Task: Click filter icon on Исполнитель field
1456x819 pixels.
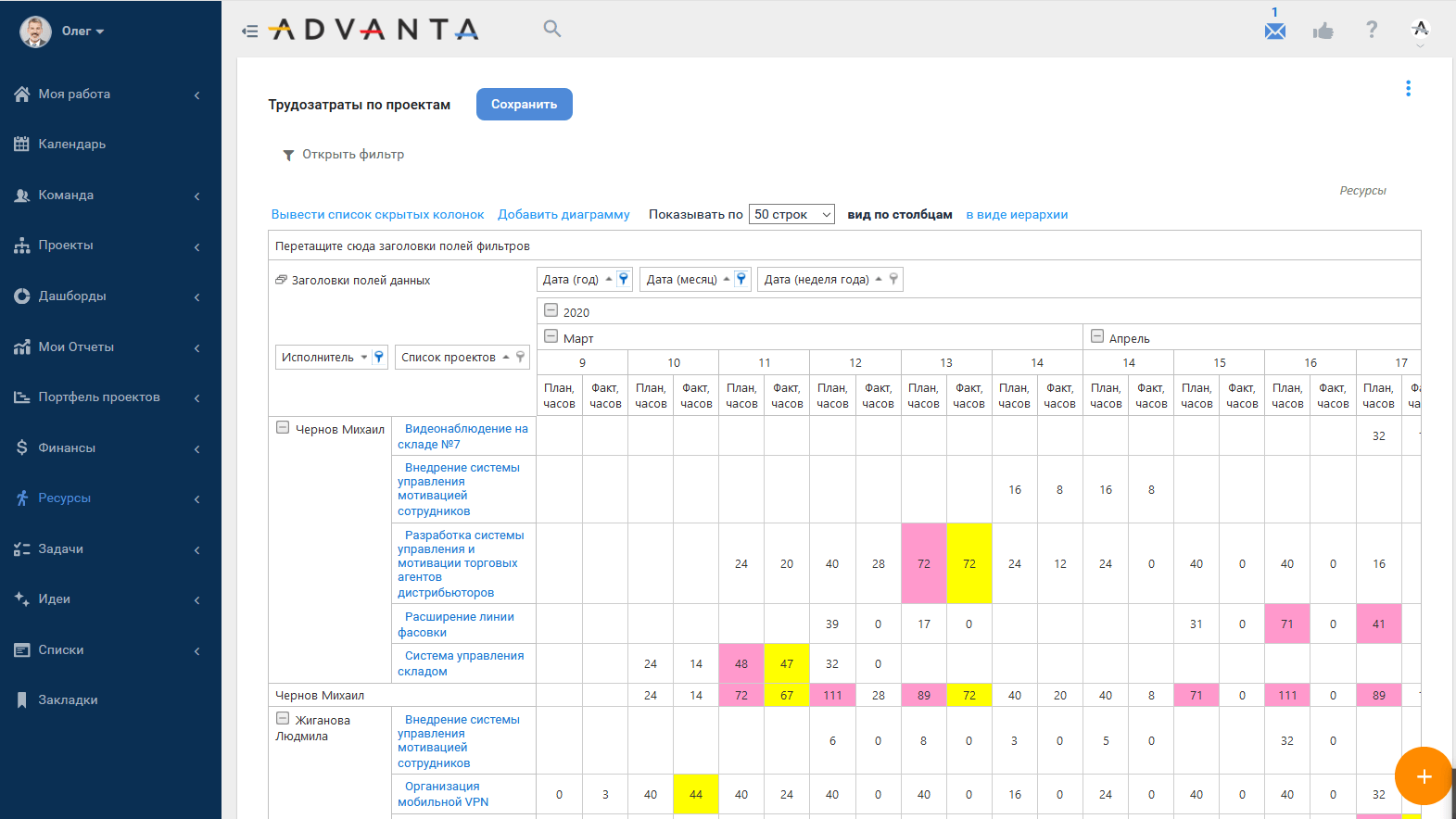Action: click(x=378, y=357)
